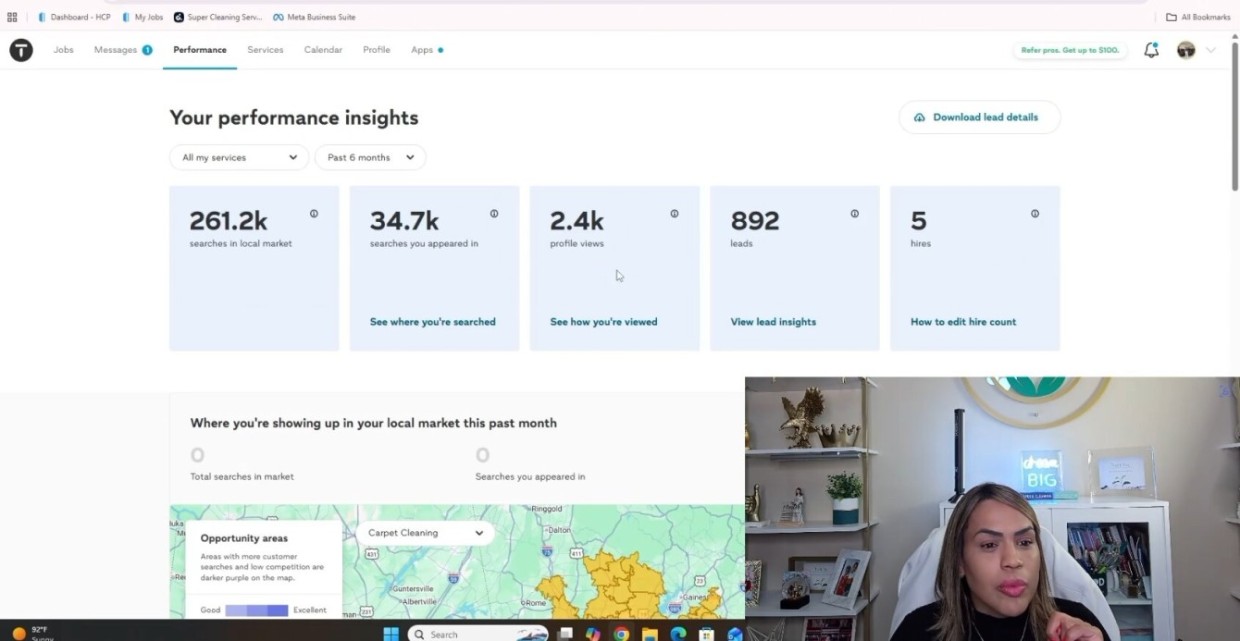Open All Bookmarks folder
This screenshot has height=641, width=1240.
click(1198, 17)
